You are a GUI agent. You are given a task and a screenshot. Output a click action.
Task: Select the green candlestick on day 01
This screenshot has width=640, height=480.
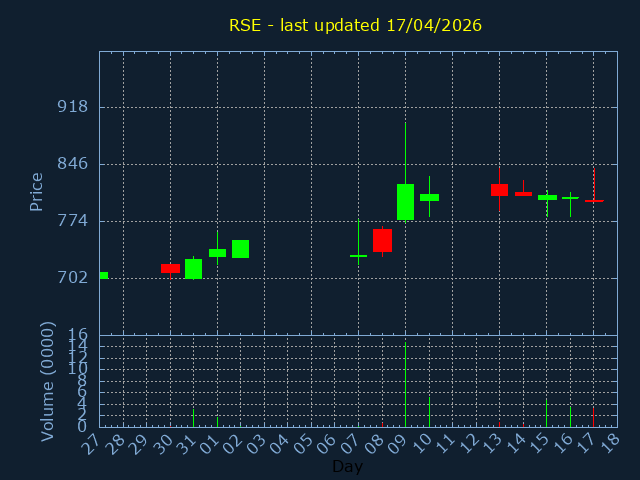click(x=217, y=253)
